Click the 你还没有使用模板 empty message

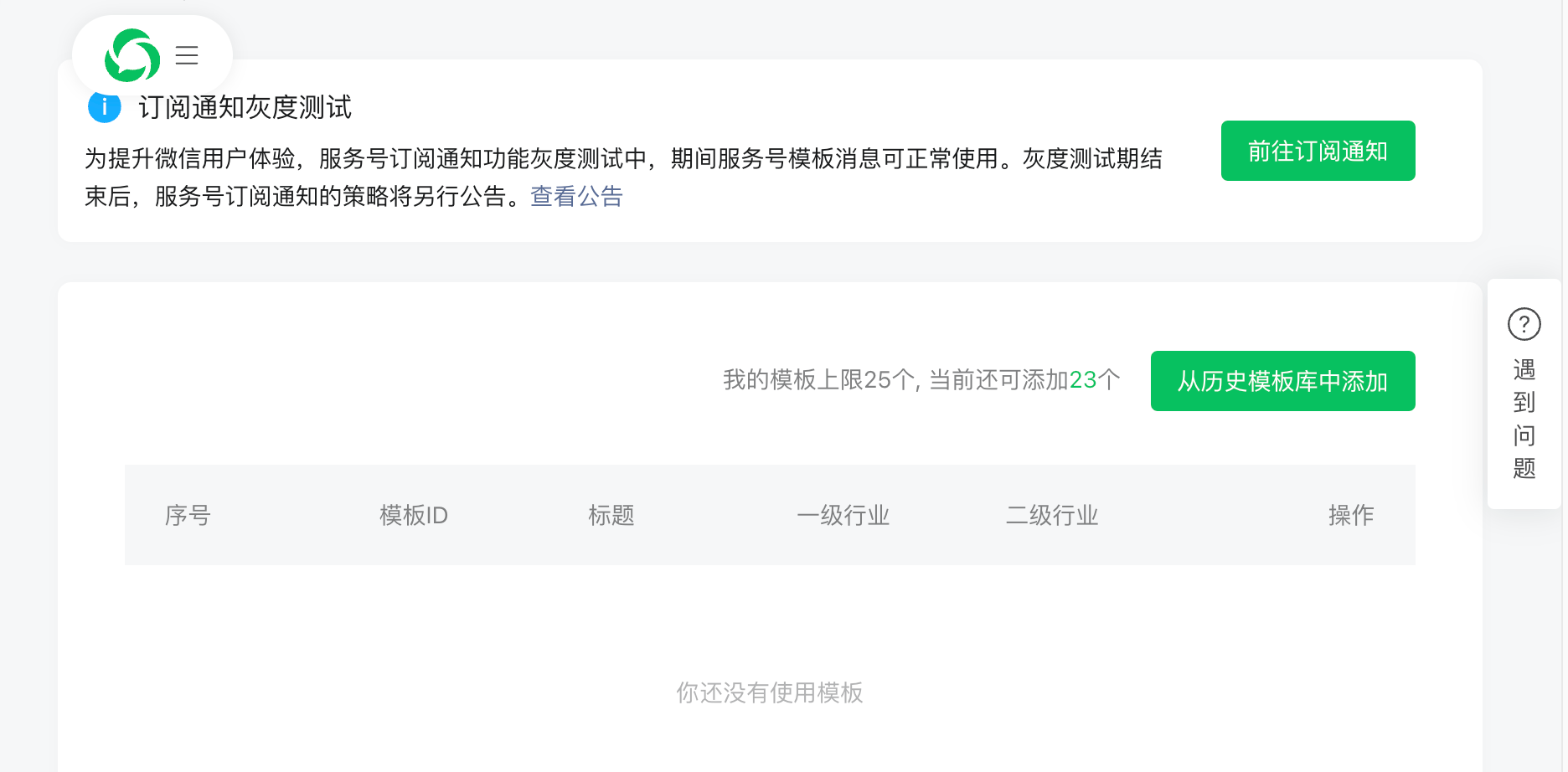pyautogui.click(x=770, y=692)
